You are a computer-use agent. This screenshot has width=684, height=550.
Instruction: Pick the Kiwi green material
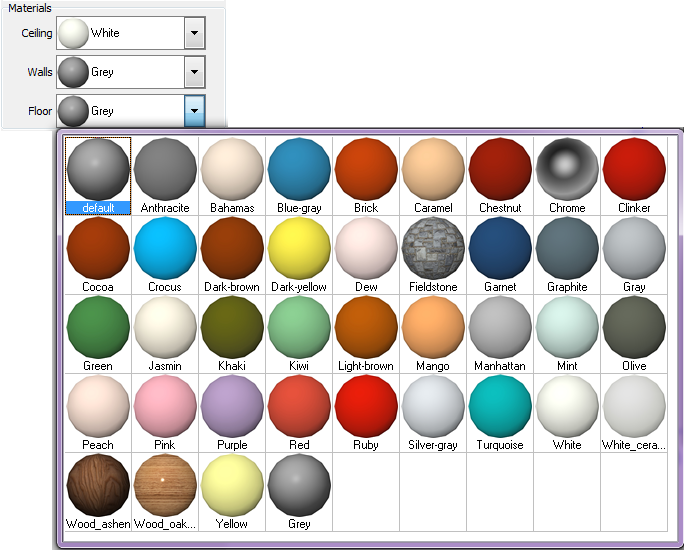point(299,327)
